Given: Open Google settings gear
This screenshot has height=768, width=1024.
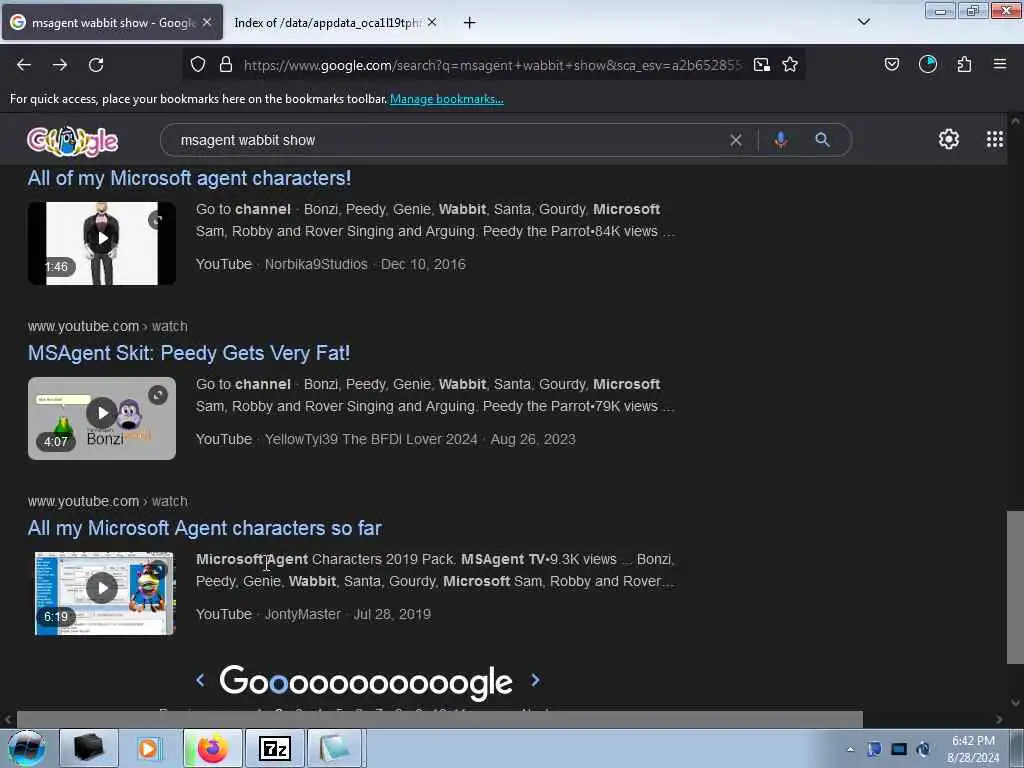Looking at the screenshot, I should (949, 139).
